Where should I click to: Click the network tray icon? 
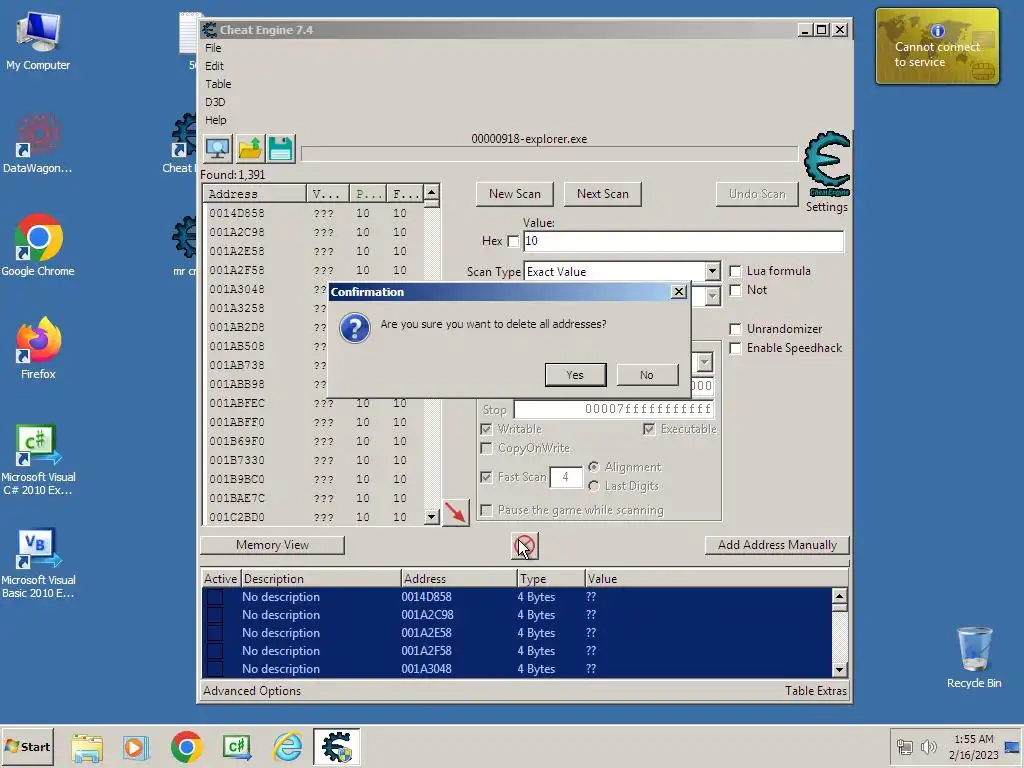904,746
